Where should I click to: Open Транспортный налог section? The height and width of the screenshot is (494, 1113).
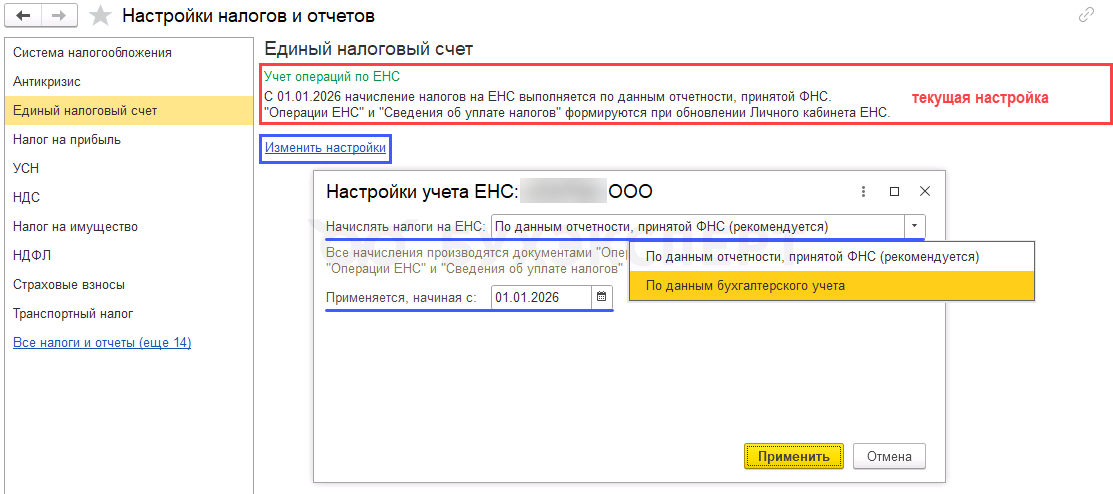pos(129,313)
